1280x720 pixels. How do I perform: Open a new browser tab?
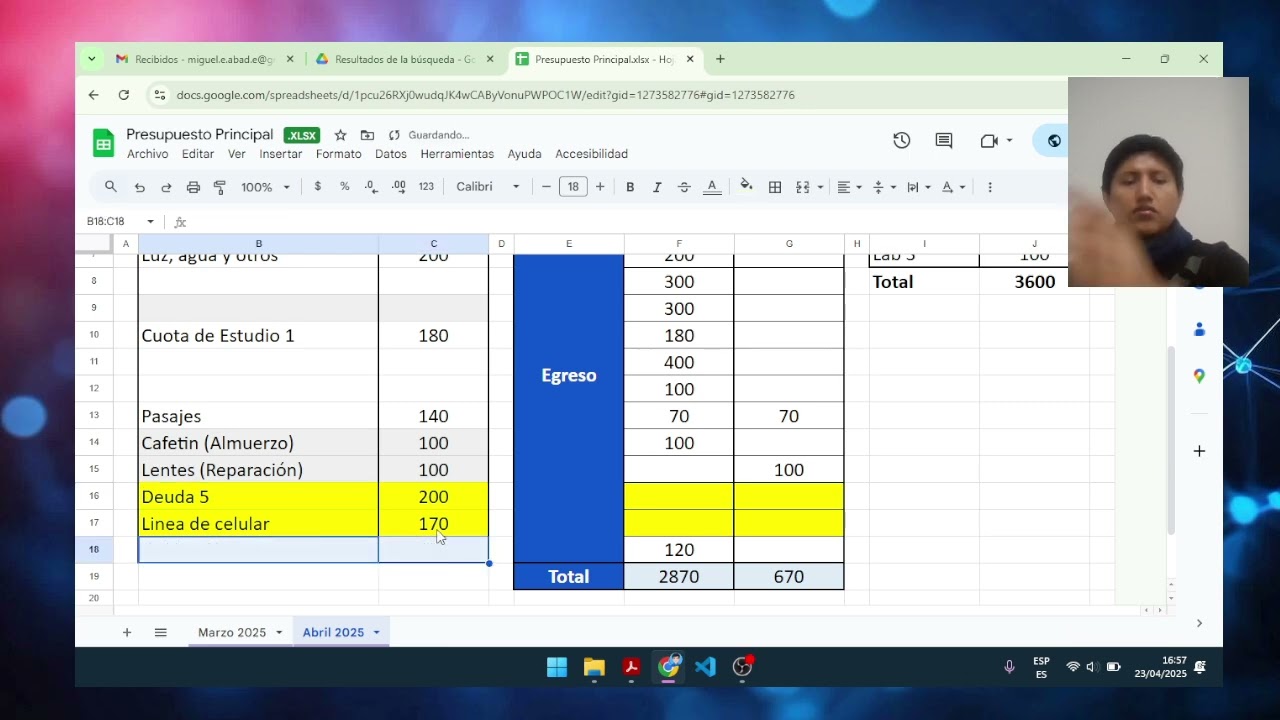tap(720, 59)
